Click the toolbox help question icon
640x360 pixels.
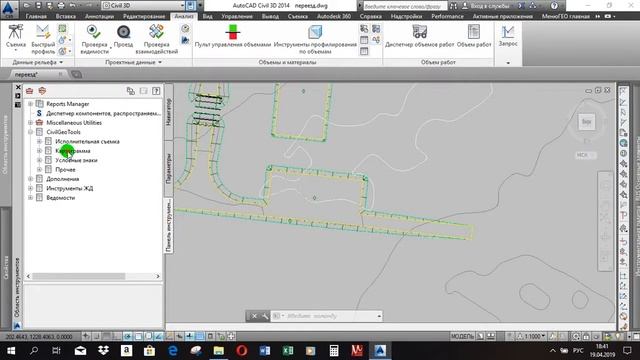pos(156,91)
